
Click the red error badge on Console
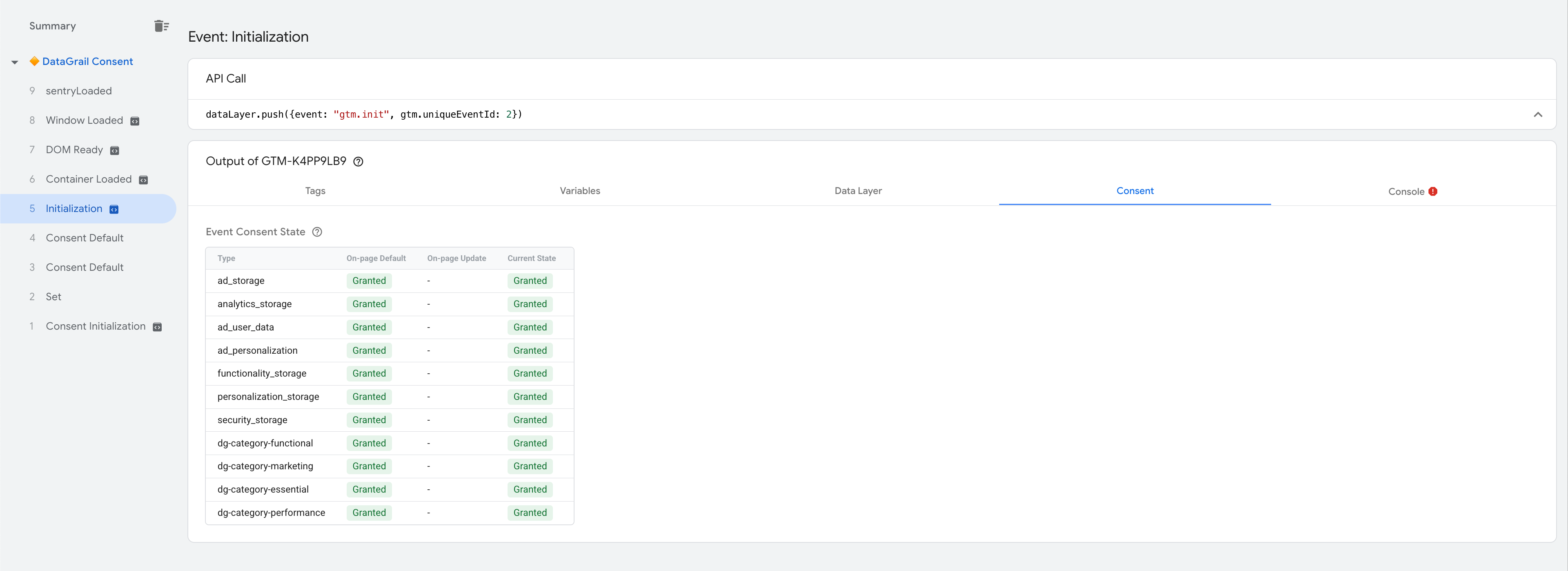coord(1433,191)
